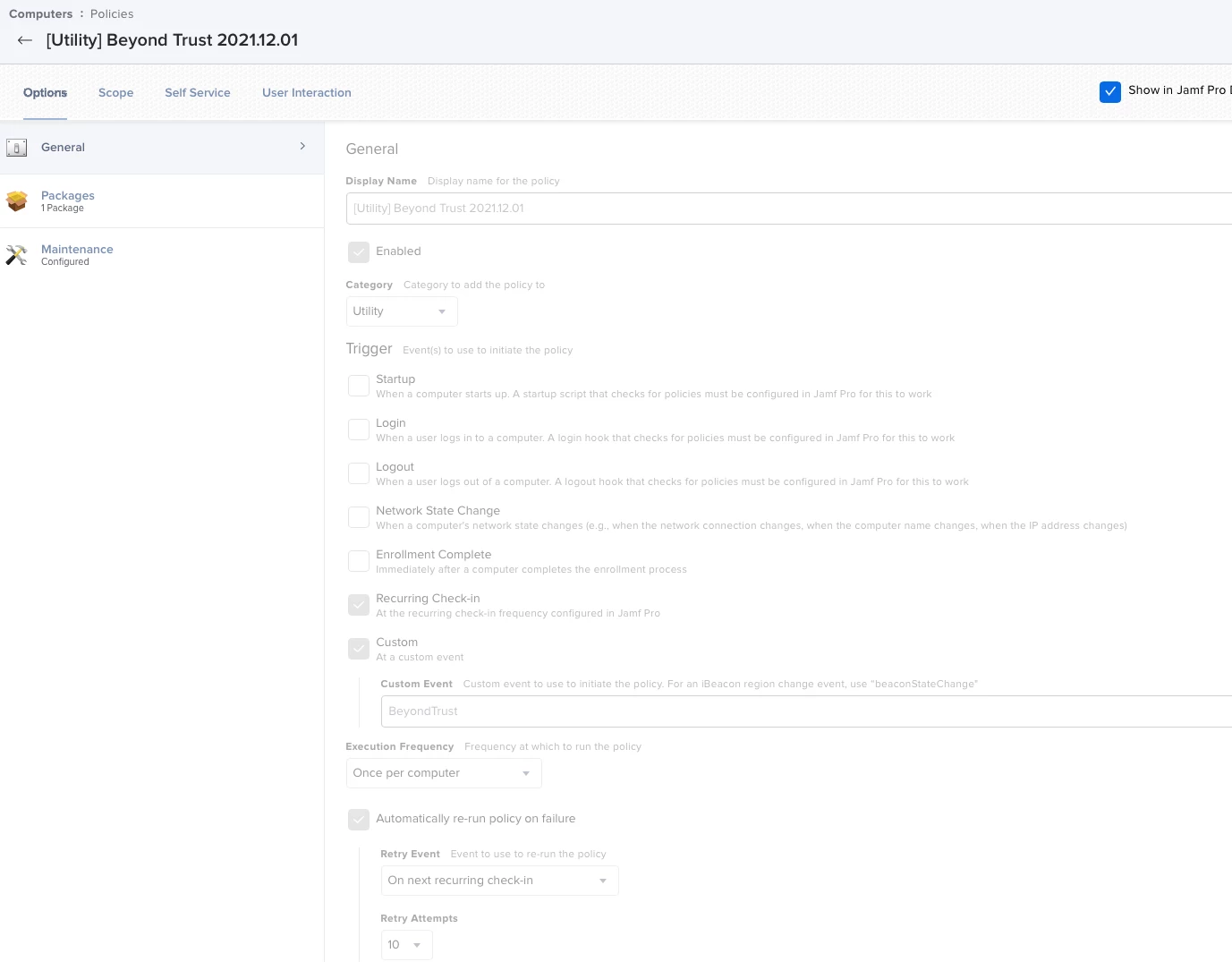This screenshot has height=962, width=1232.
Task: Enable the Login trigger checkbox
Action: (359, 430)
